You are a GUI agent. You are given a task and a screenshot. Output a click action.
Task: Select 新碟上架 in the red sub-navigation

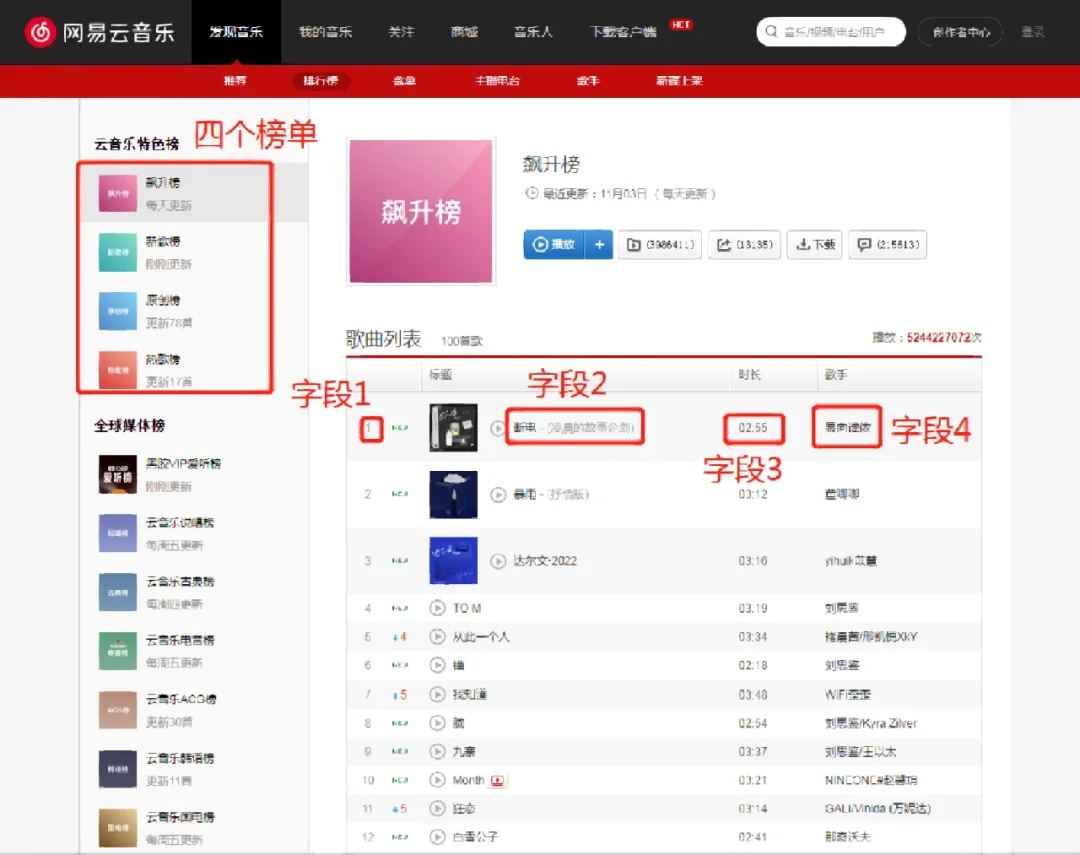679,81
